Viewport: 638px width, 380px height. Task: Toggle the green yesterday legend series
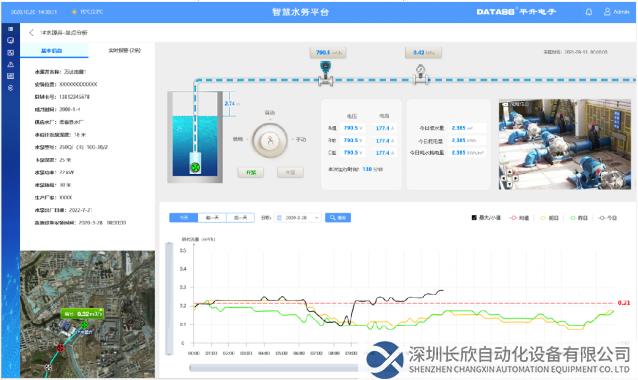coord(579,218)
